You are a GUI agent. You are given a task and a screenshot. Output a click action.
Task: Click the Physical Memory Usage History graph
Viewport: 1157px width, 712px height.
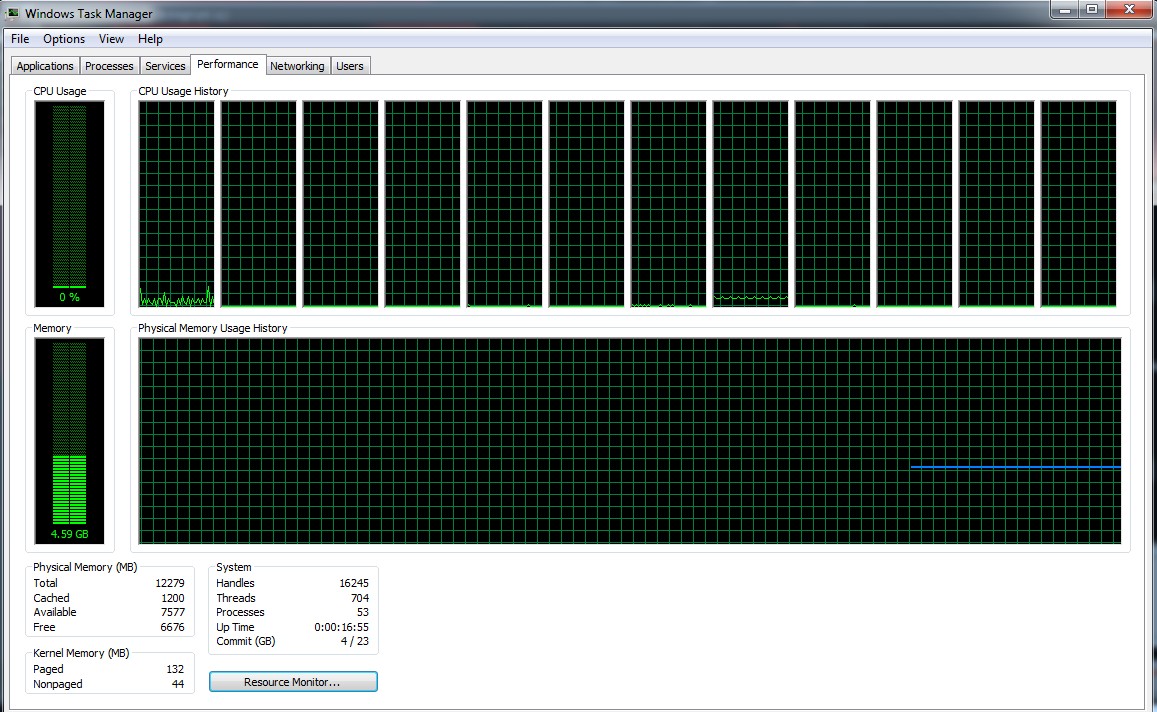(629, 440)
